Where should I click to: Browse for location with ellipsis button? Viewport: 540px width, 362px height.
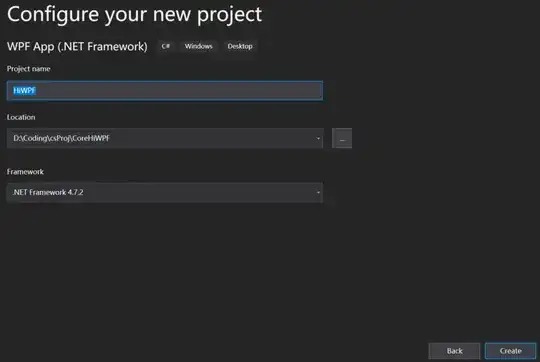[342, 138]
